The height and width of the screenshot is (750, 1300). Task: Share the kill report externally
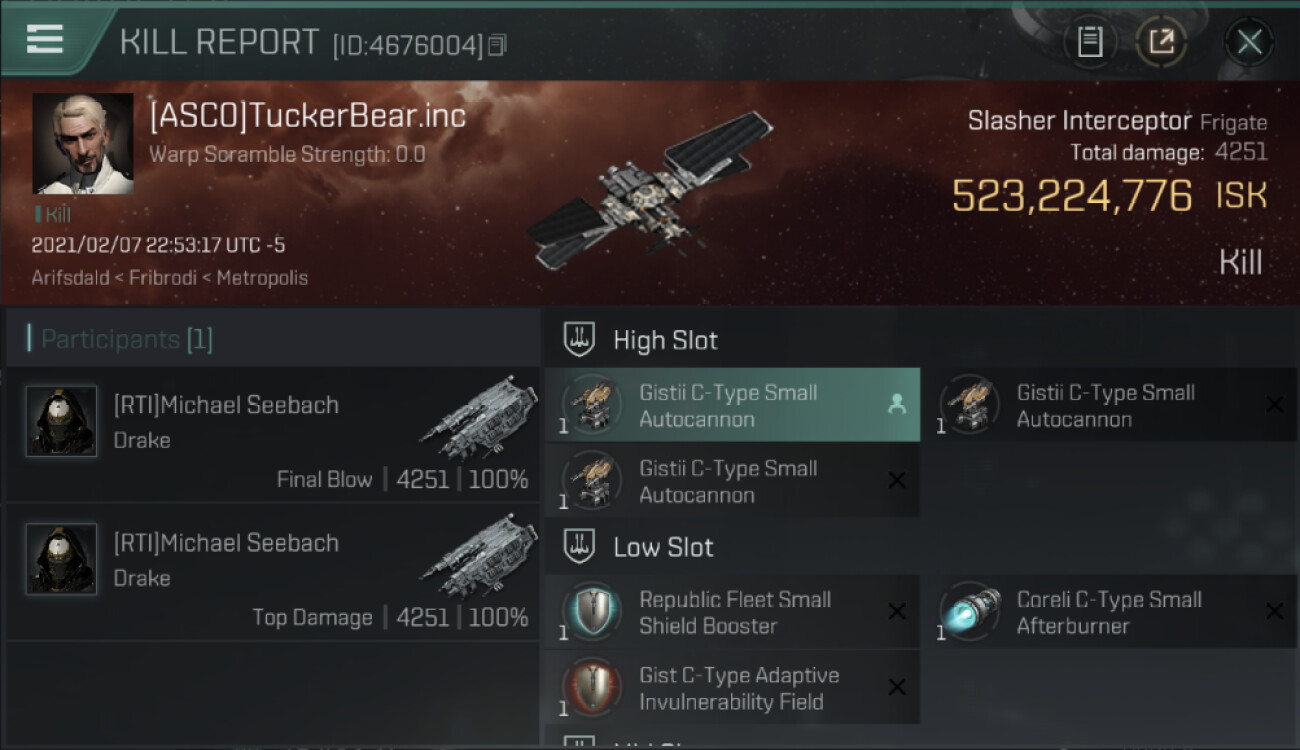pos(1161,42)
